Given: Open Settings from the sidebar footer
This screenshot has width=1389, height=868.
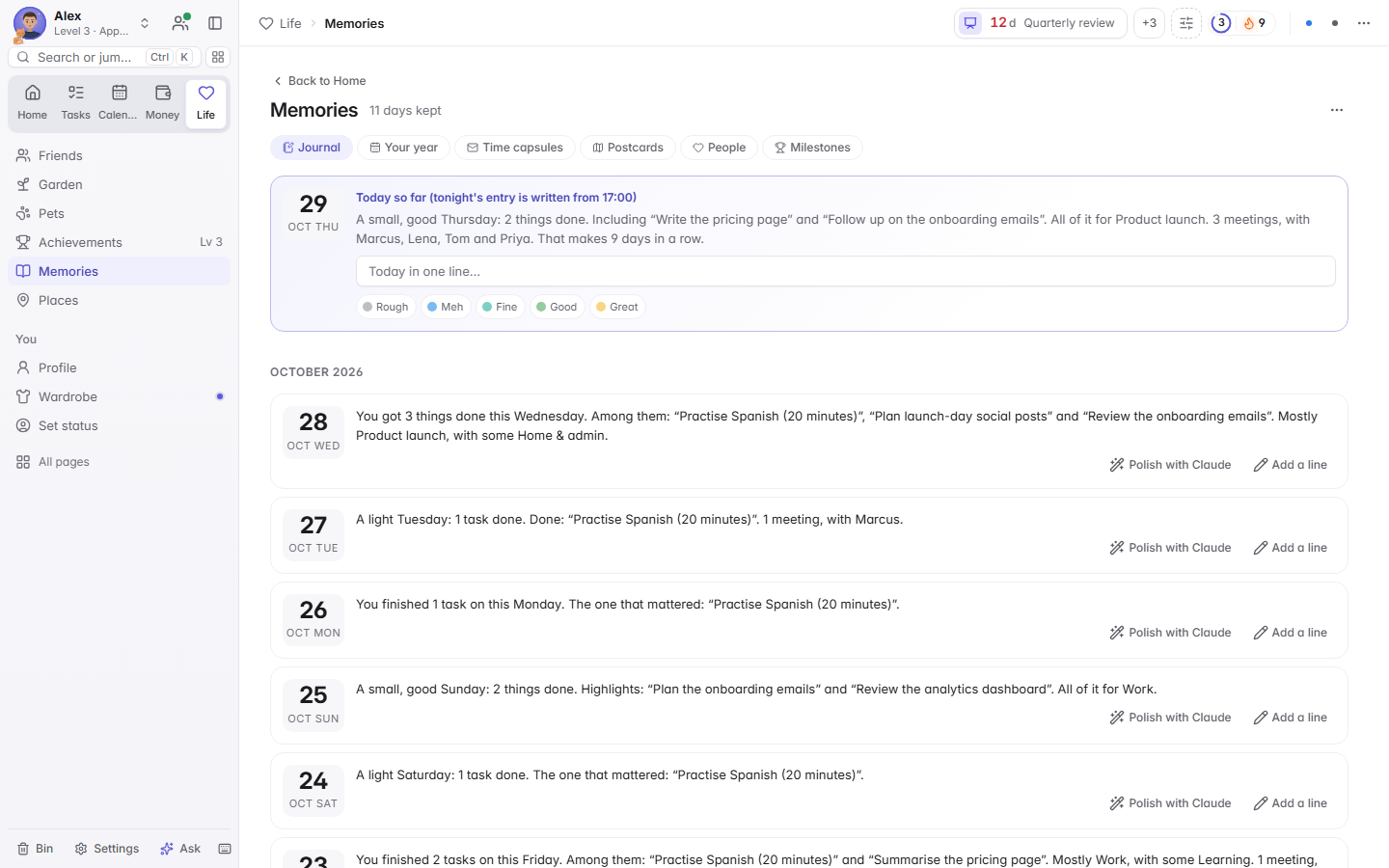Looking at the screenshot, I should [x=107, y=849].
